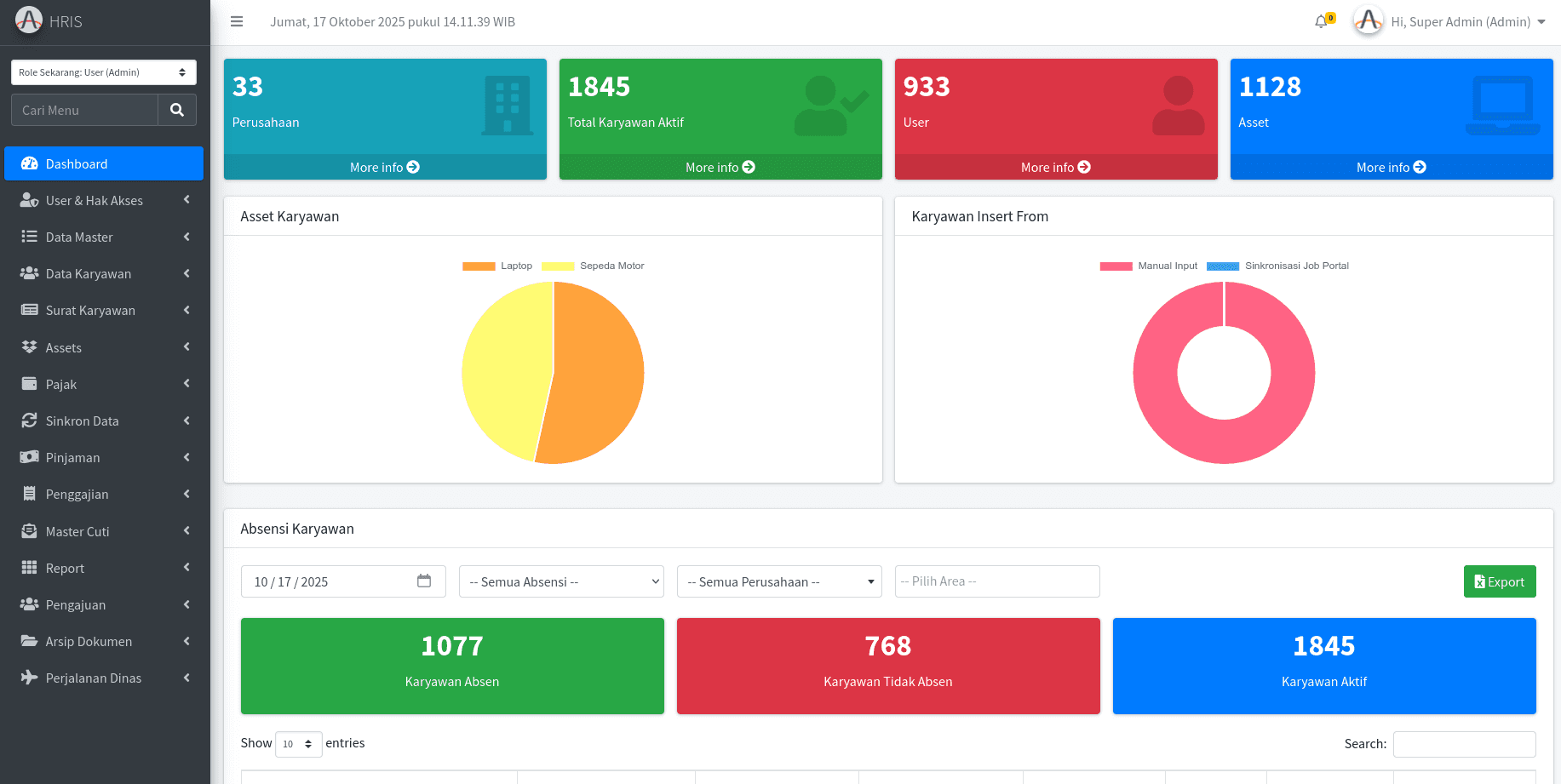Expand the Data Master menu

104,237
